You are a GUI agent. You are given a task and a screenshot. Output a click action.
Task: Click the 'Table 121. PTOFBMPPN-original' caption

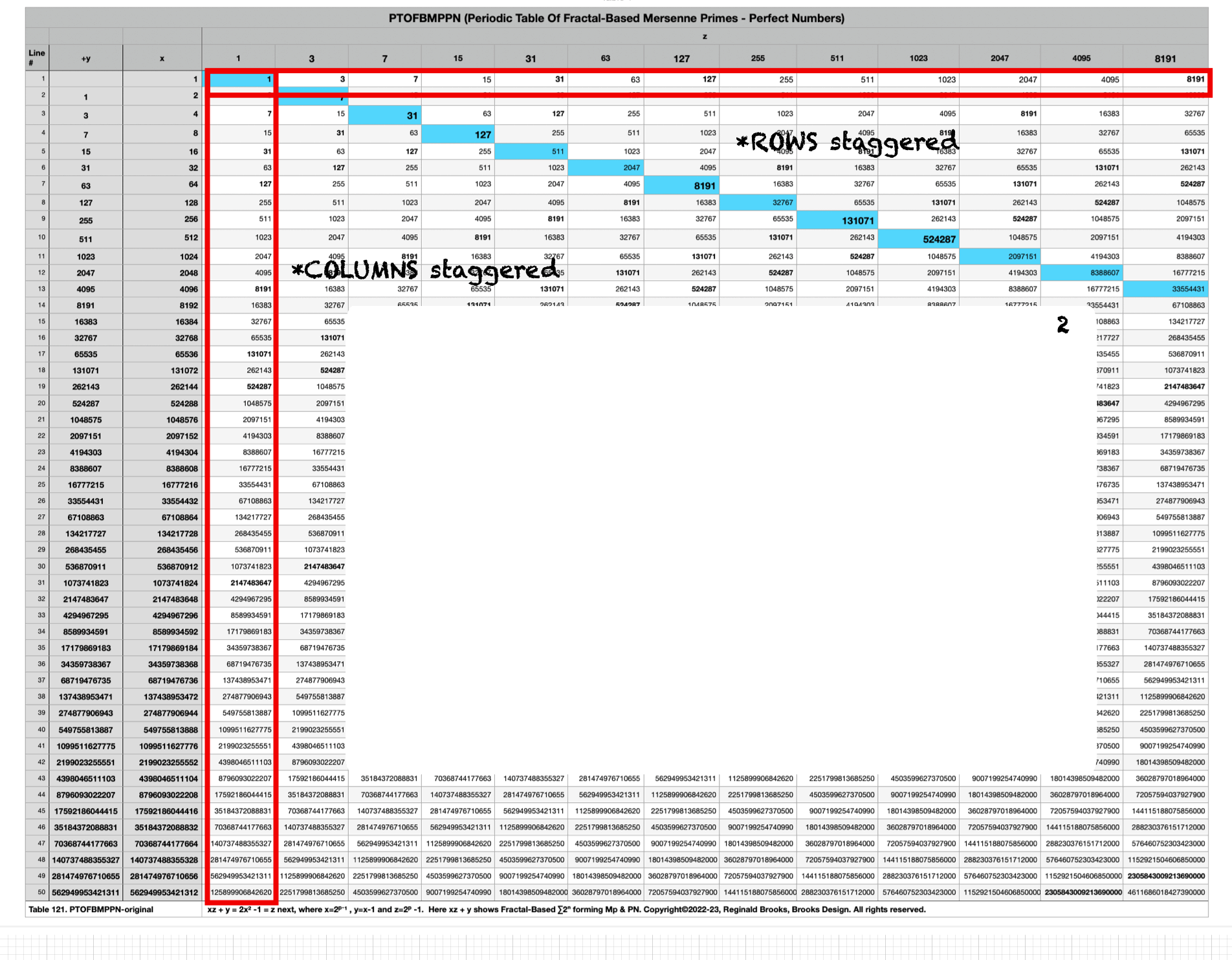91,910
